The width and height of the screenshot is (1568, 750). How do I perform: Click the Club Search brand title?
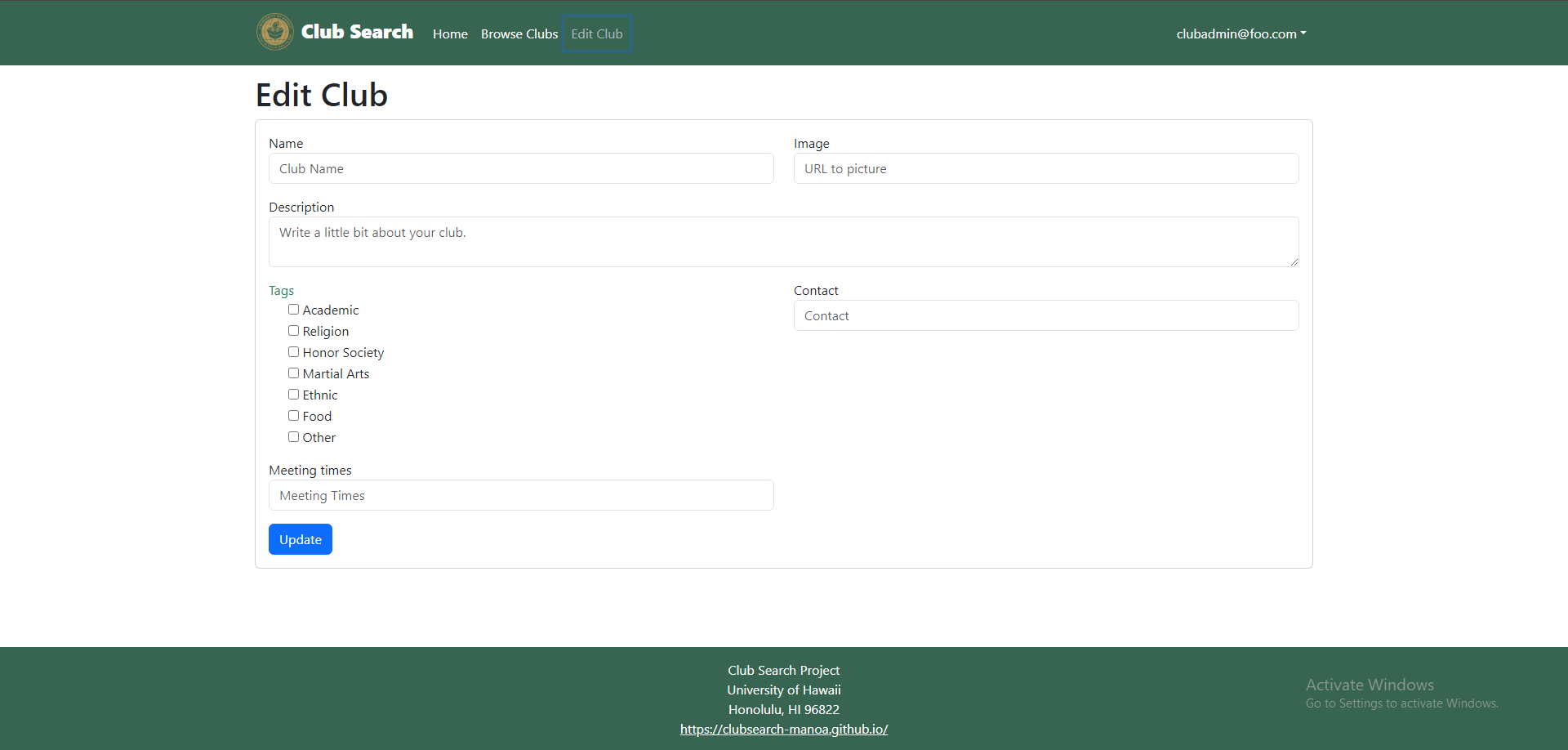pos(357,32)
